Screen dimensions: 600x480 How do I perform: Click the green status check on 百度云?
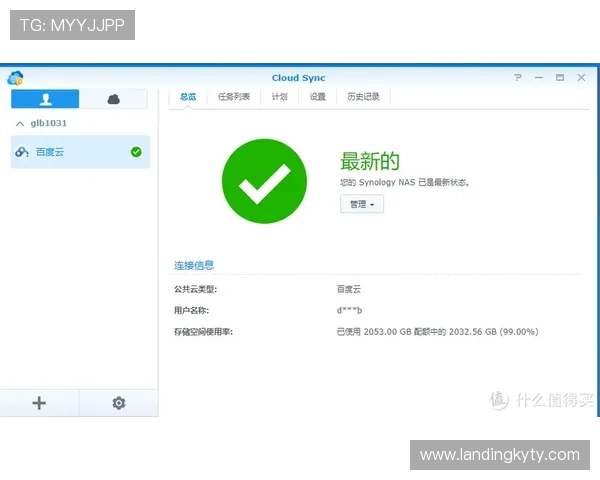(136, 152)
